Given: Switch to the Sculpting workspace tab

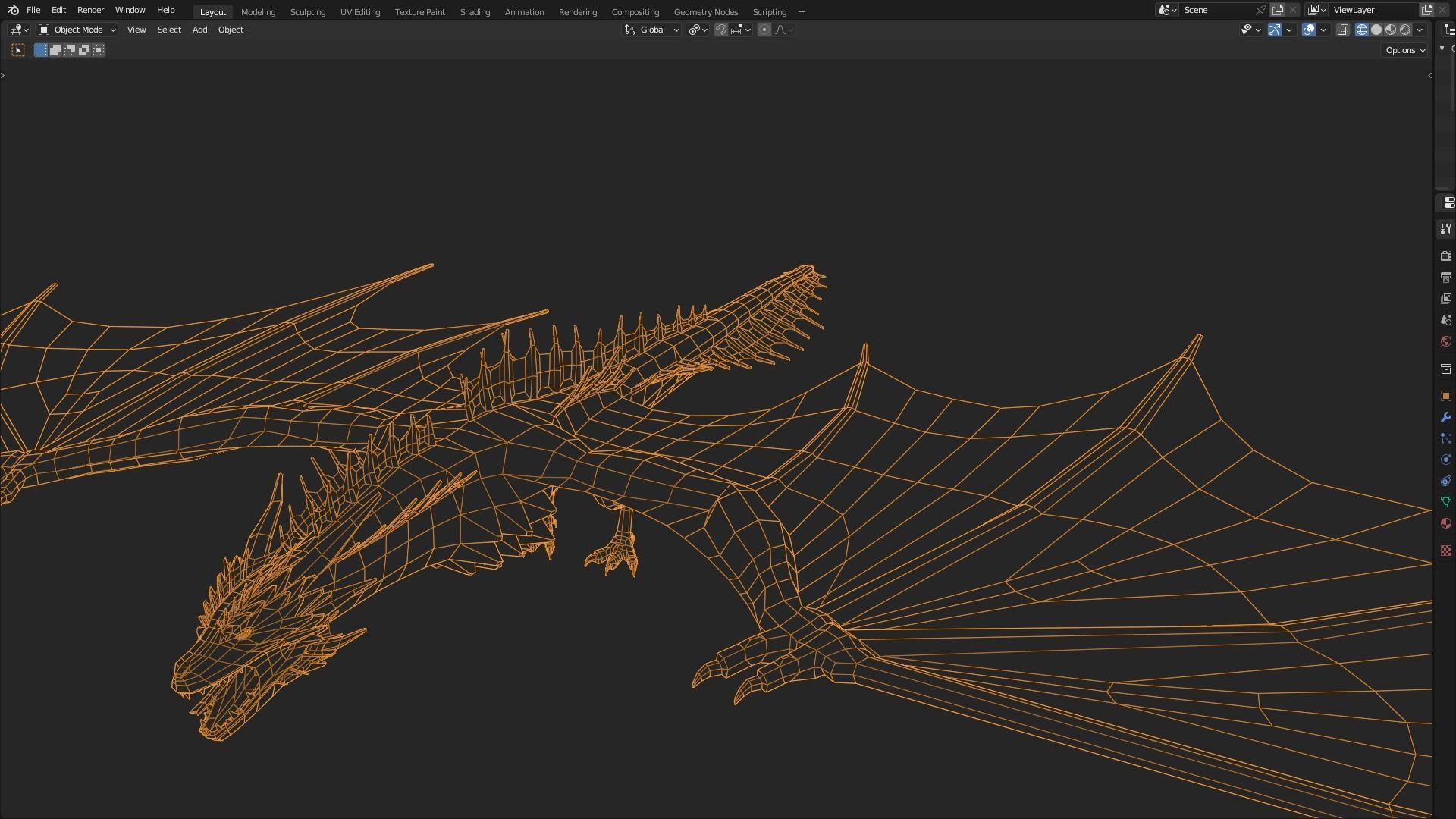Looking at the screenshot, I should pyautogui.click(x=307, y=12).
